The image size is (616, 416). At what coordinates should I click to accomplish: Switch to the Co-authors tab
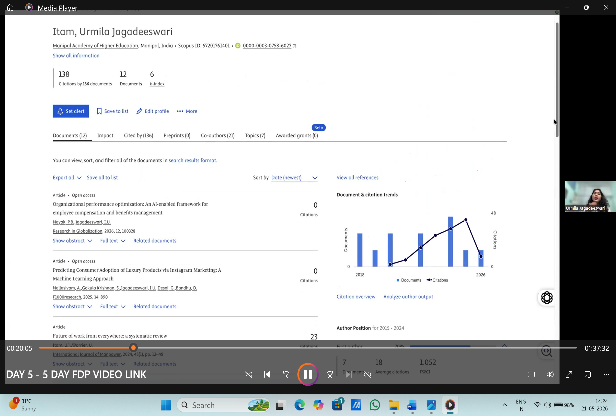click(x=217, y=135)
